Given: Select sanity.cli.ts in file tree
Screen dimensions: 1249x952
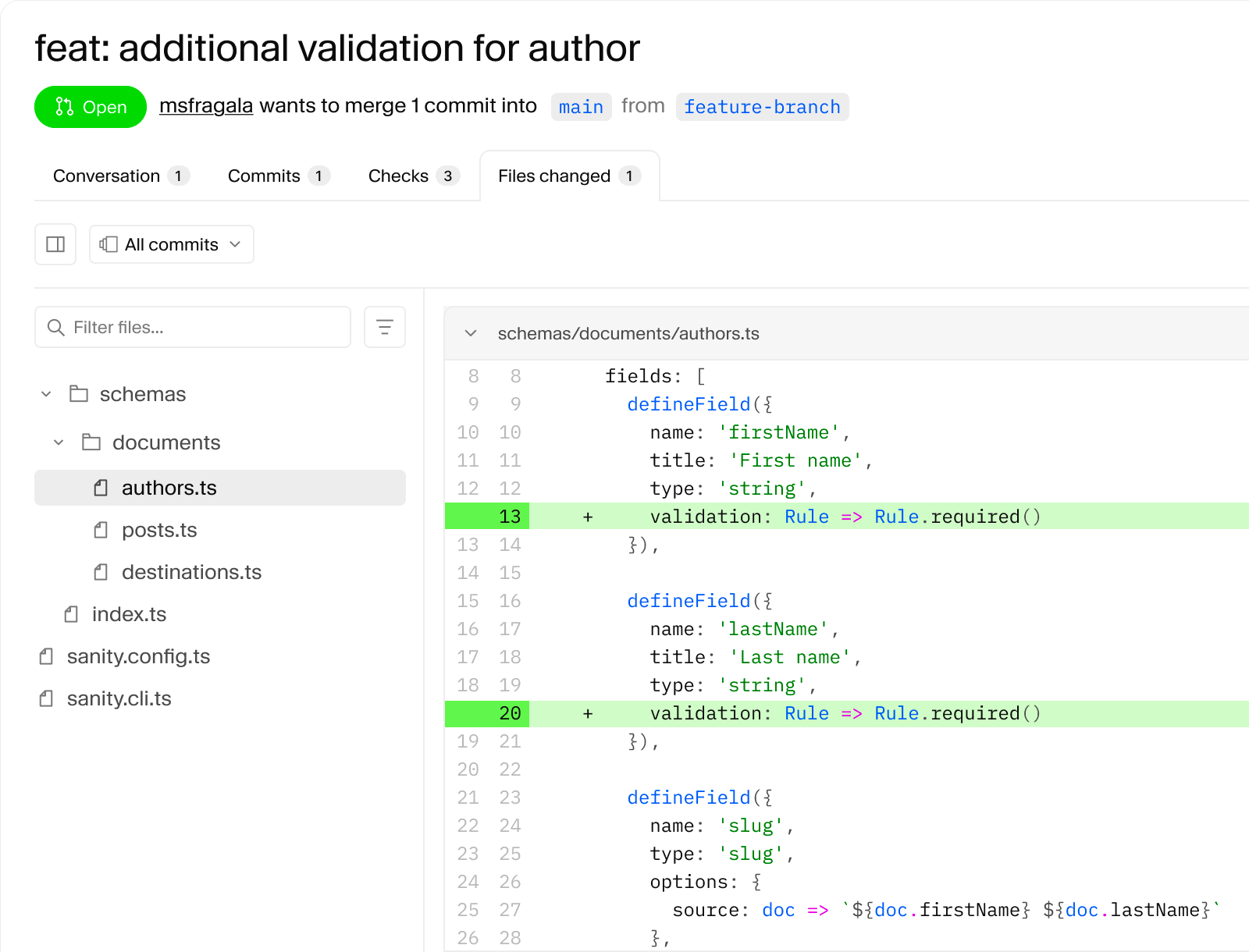Looking at the screenshot, I should click(x=119, y=698).
